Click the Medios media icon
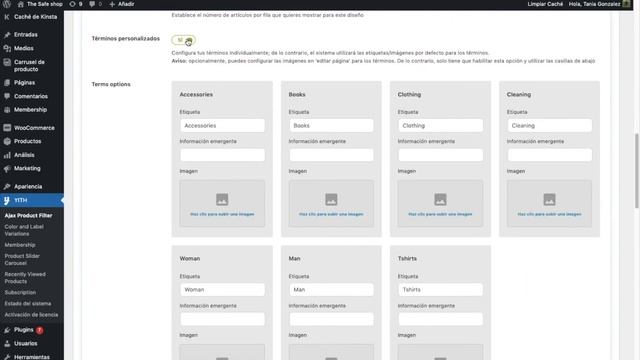The width and height of the screenshot is (640, 360). [x=7, y=48]
